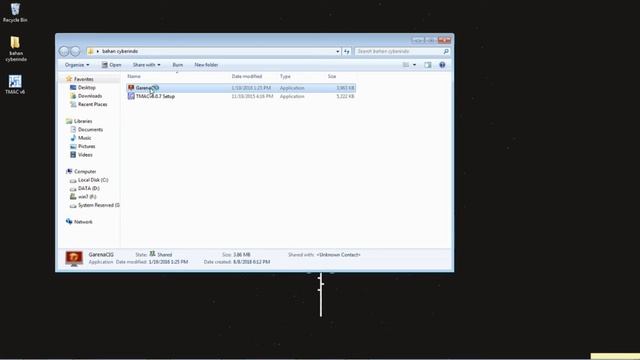Image resolution: width=640 pixels, height=360 pixels.
Task: Click the bahan cyberindo address path
Action: coord(120,51)
